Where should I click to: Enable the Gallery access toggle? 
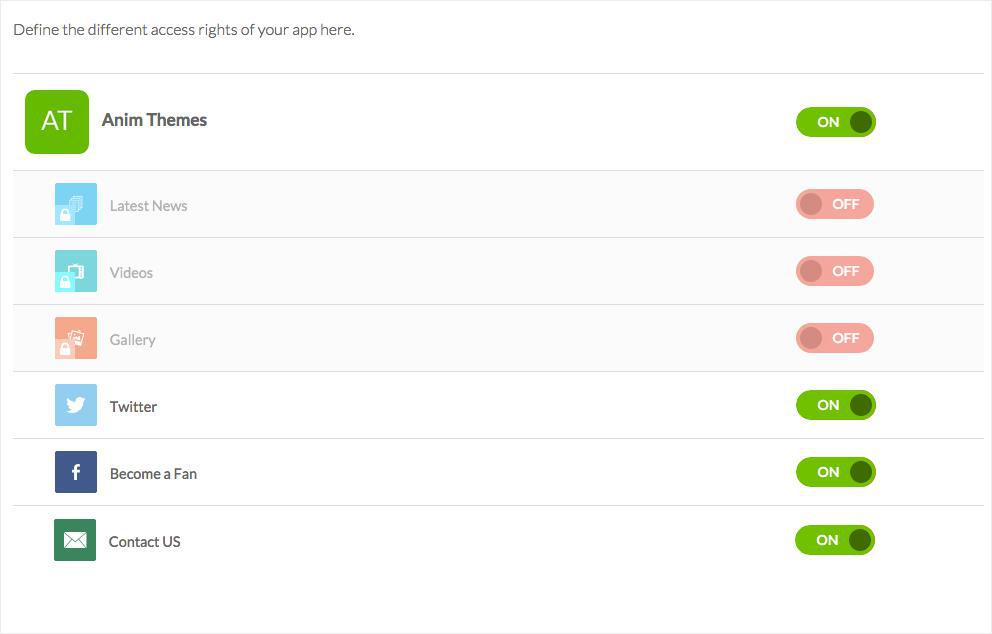point(835,338)
